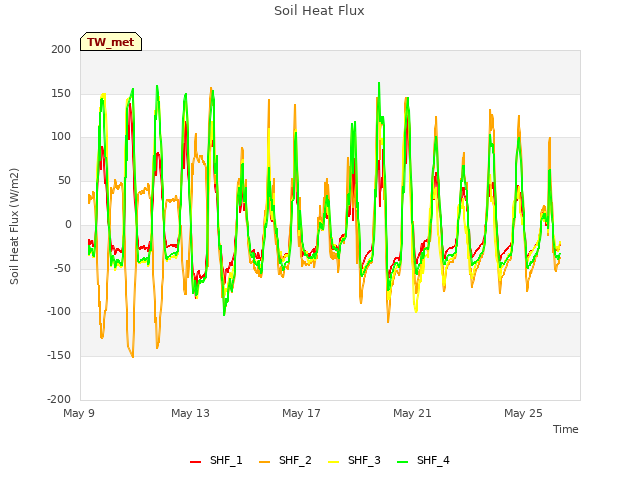
Task: Toggle the SHF_3 series in legend
Action: (354, 461)
